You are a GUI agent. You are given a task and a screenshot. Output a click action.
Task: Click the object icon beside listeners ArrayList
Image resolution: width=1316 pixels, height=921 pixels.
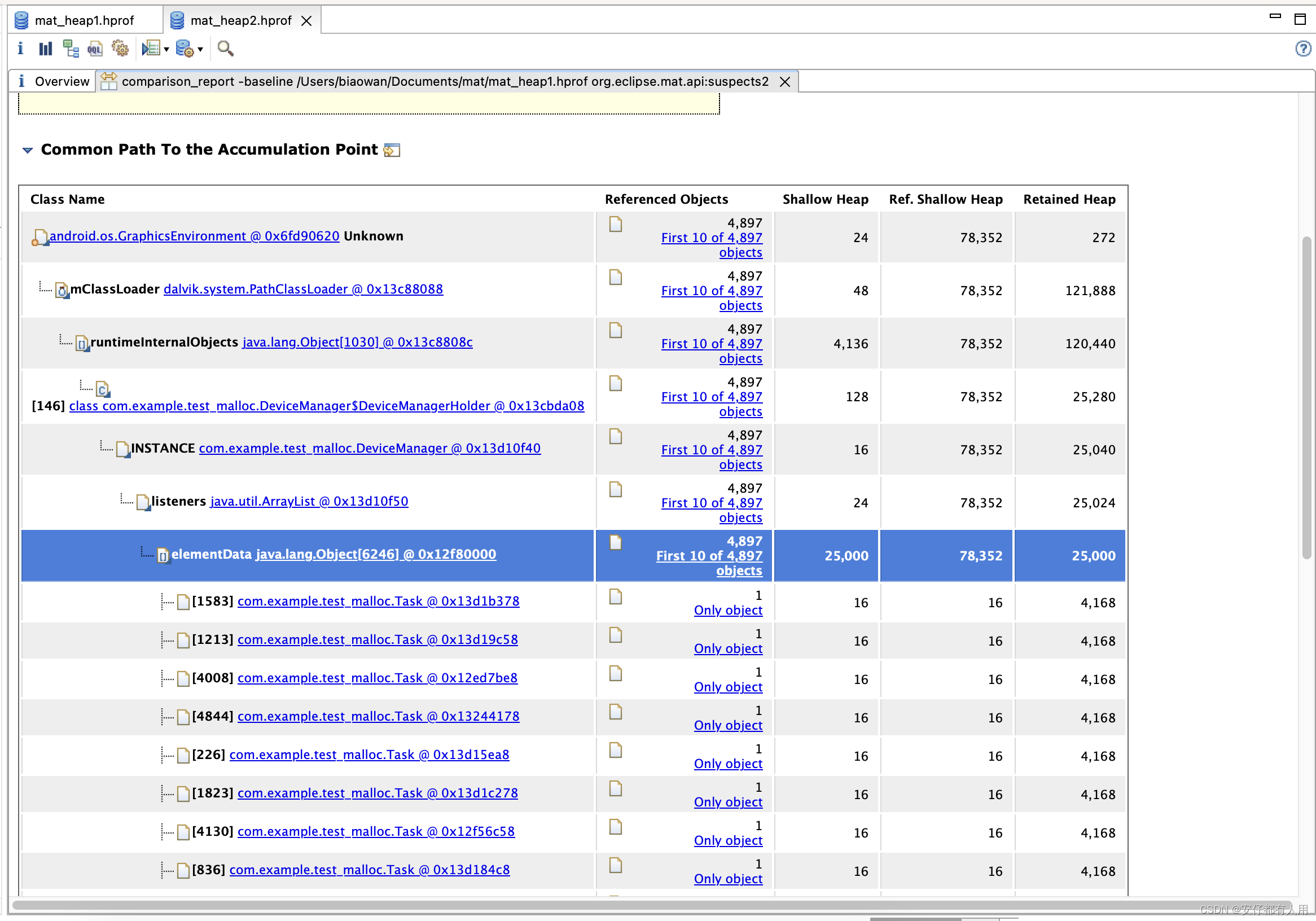pos(143,503)
